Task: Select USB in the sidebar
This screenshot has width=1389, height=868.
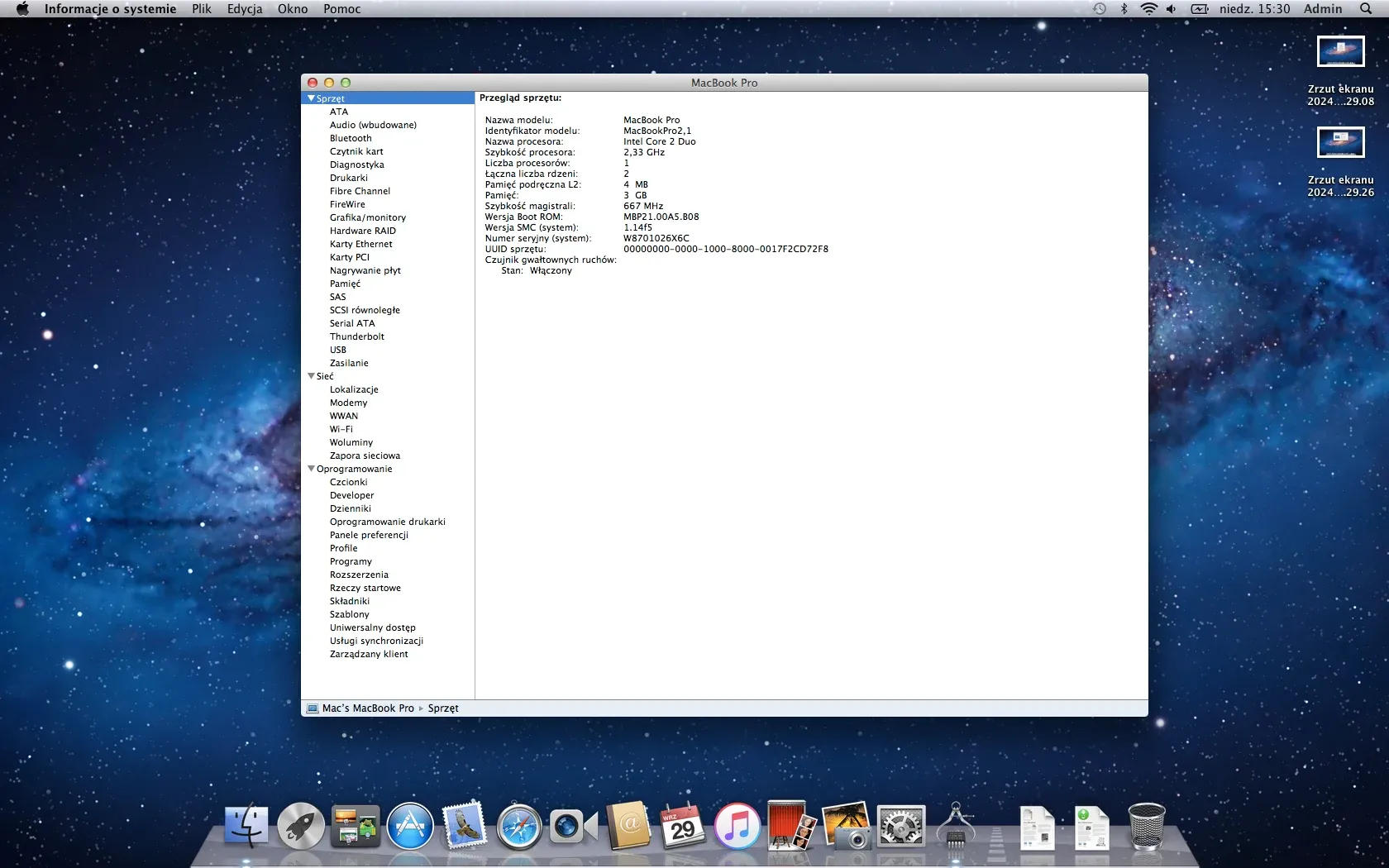Action: coord(338,350)
